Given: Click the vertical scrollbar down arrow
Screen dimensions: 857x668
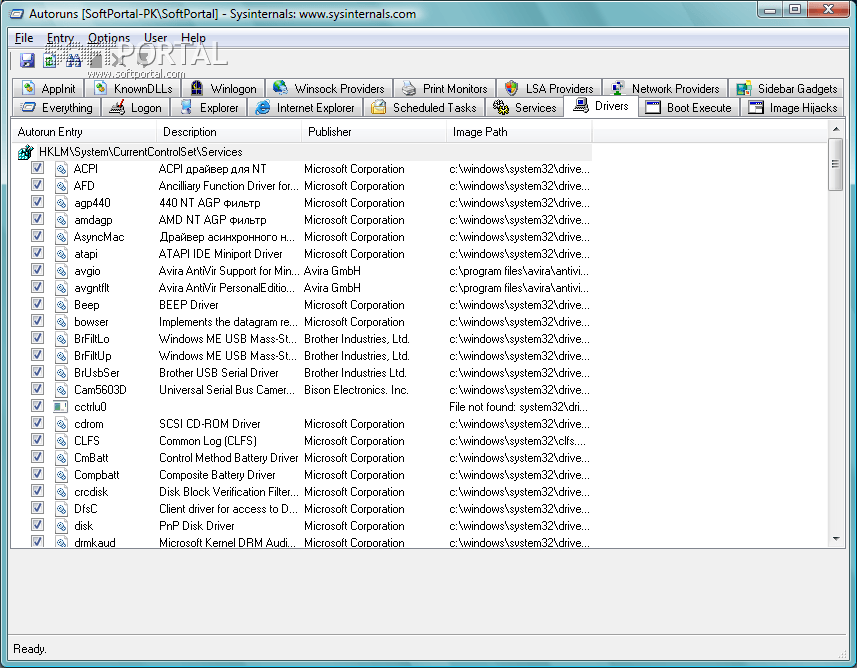Looking at the screenshot, I should point(836,538).
